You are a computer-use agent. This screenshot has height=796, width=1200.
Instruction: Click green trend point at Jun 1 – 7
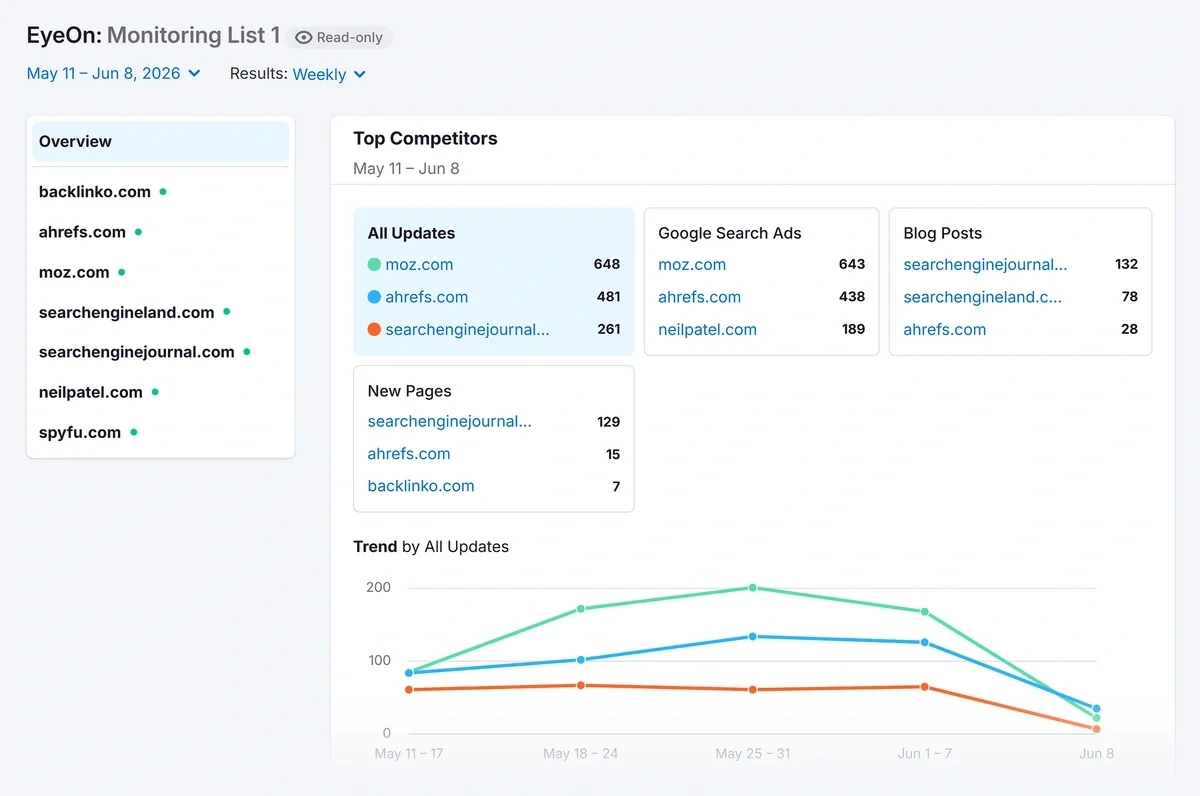[925, 611]
